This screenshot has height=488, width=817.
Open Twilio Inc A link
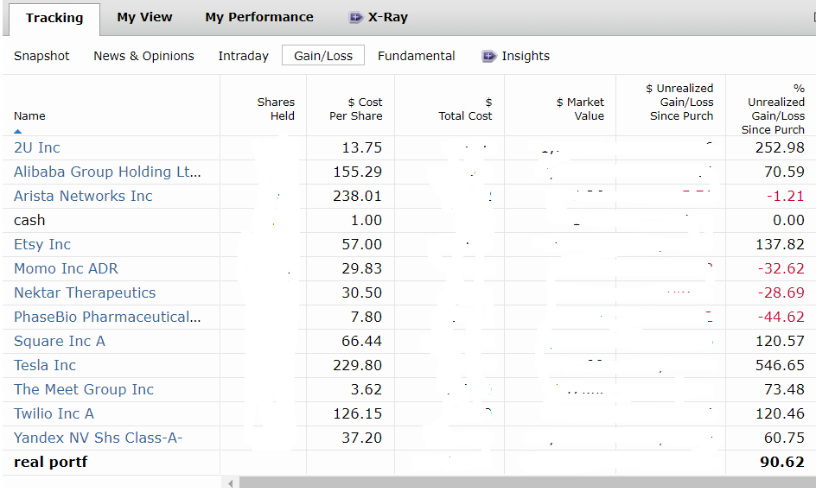pyautogui.click(x=54, y=414)
